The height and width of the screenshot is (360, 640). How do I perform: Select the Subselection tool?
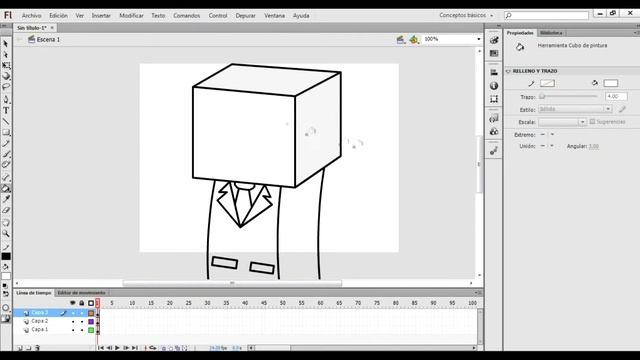click(x=6, y=54)
